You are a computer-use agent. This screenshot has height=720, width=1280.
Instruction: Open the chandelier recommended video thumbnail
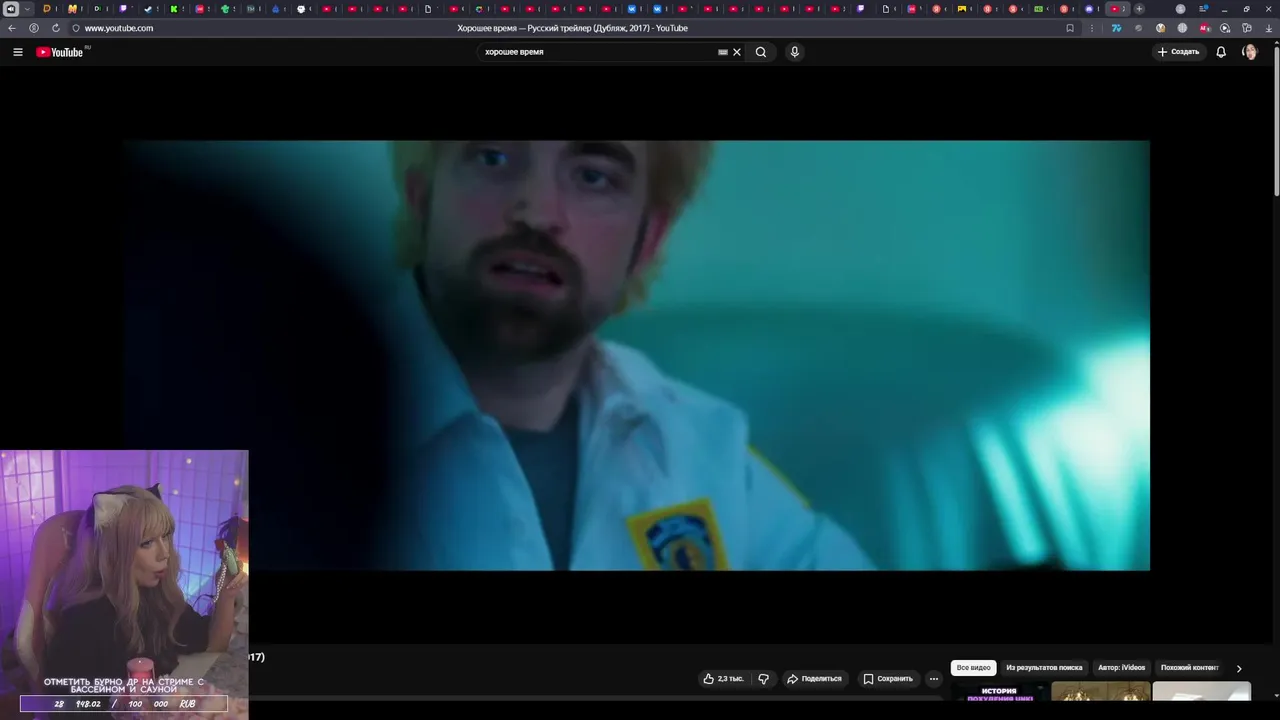coord(1100,691)
